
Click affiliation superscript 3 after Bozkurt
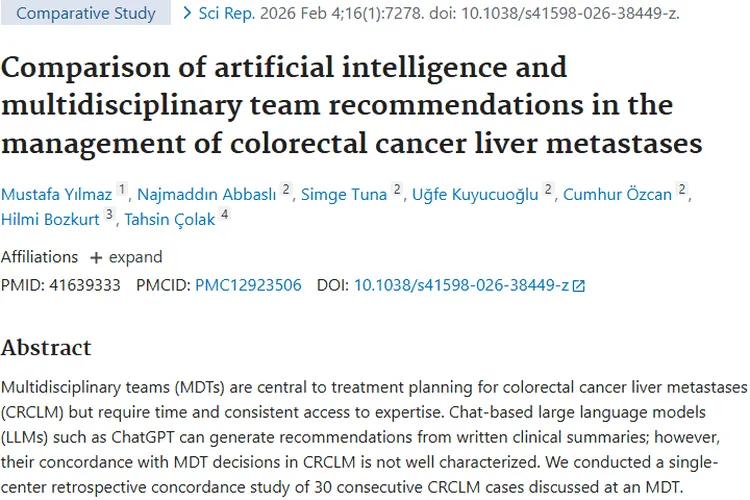[109, 214]
